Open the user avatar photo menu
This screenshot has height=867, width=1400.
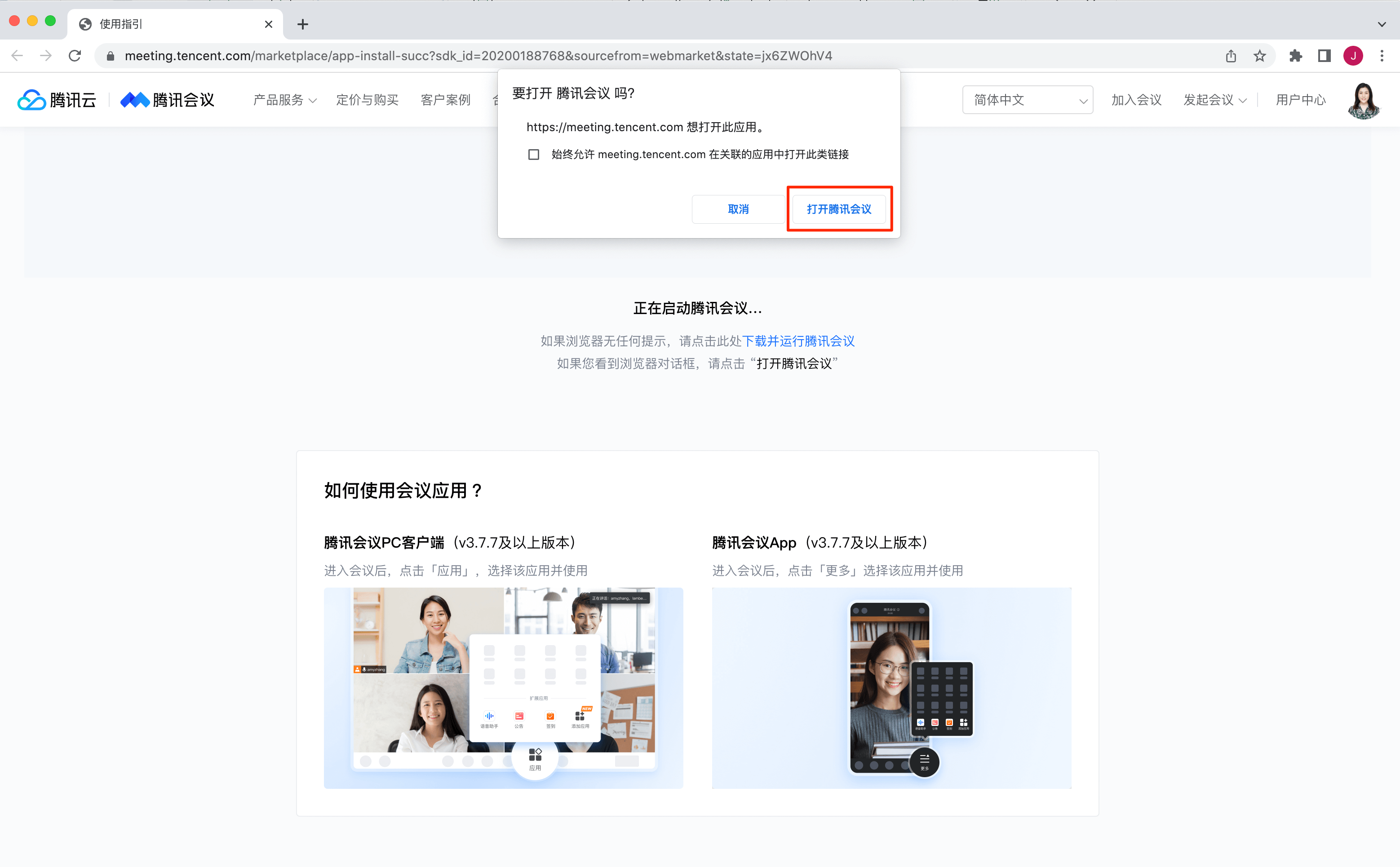[x=1363, y=101]
